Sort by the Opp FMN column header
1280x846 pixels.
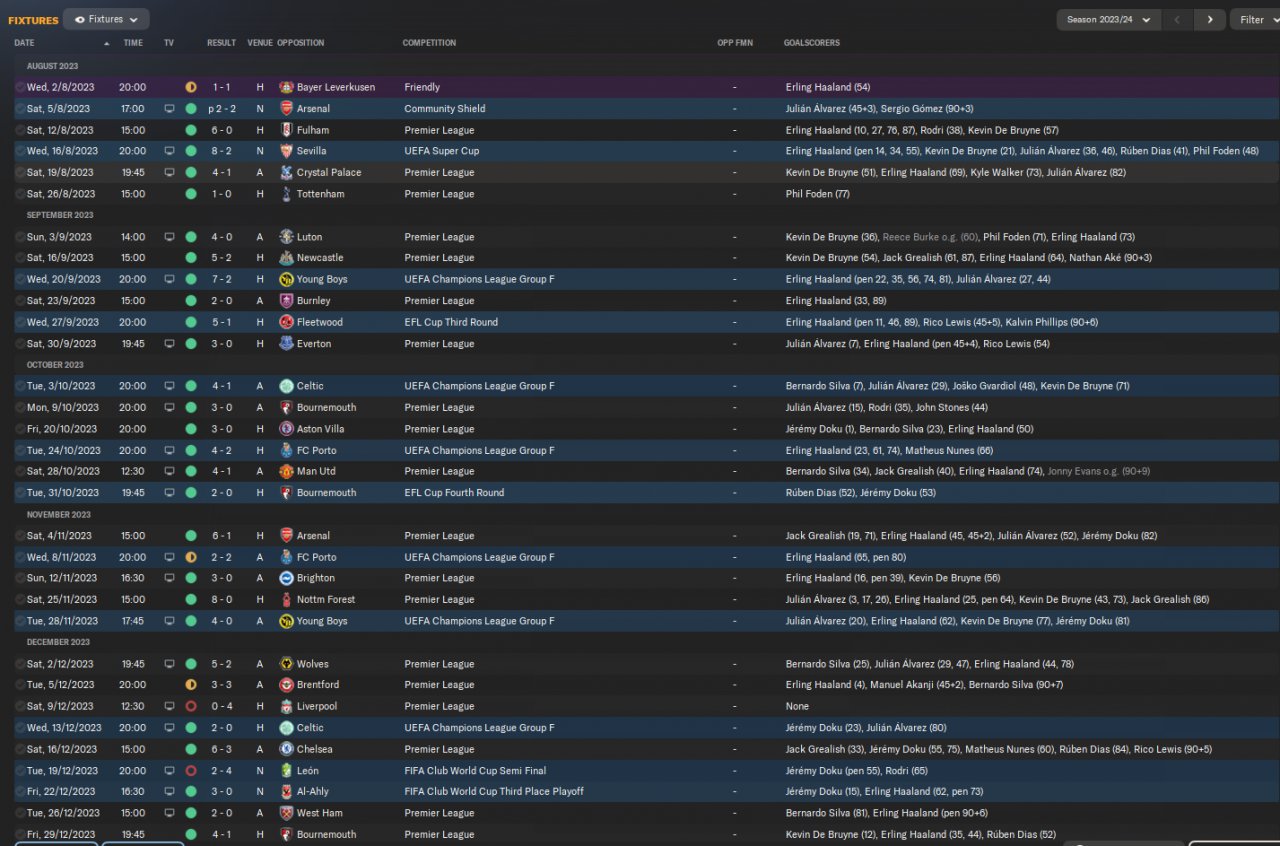pos(735,43)
